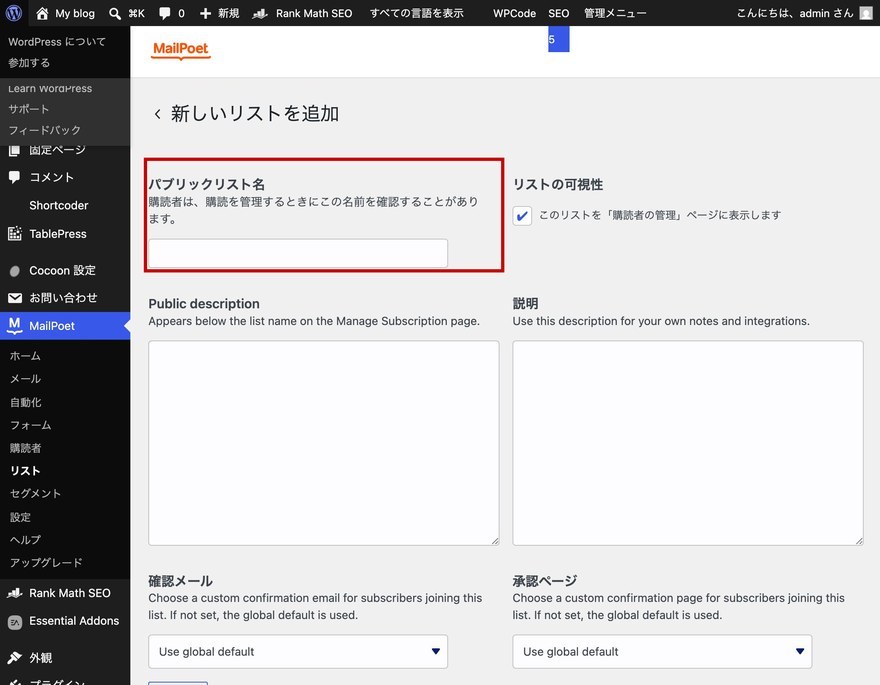The height and width of the screenshot is (685, 880).
Task: Click the お問い合わせ envelope icon
Action: (x=15, y=298)
